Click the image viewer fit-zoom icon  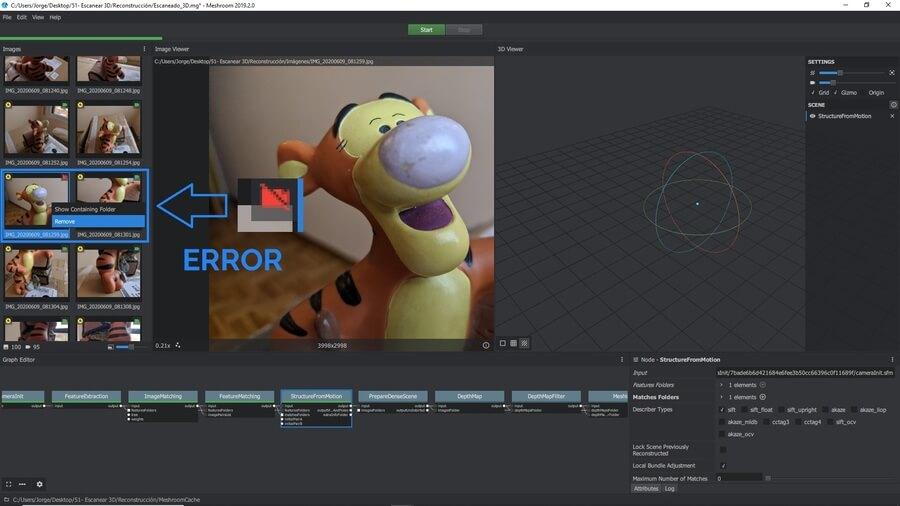coord(178,345)
